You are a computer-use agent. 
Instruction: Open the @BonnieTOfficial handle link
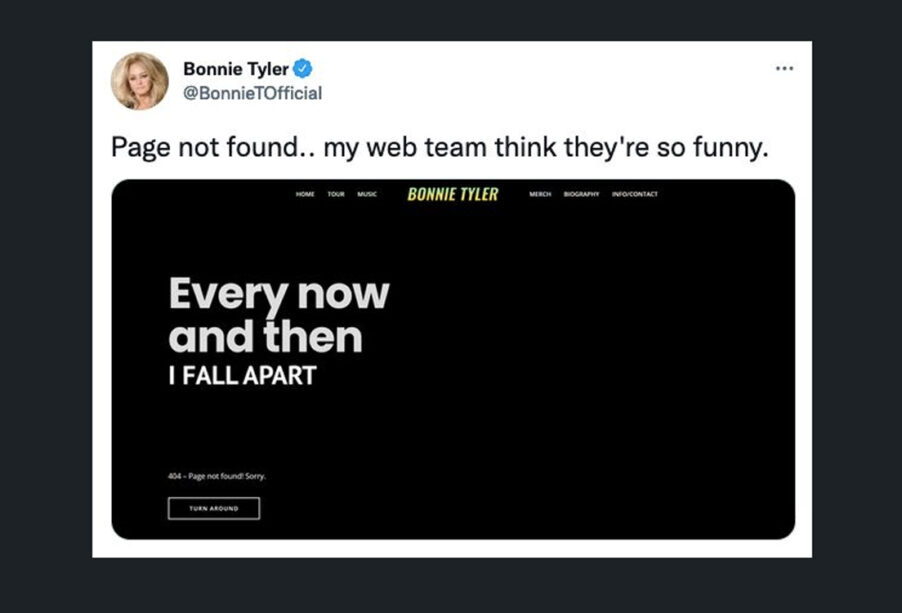pyautogui.click(x=253, y=93)
